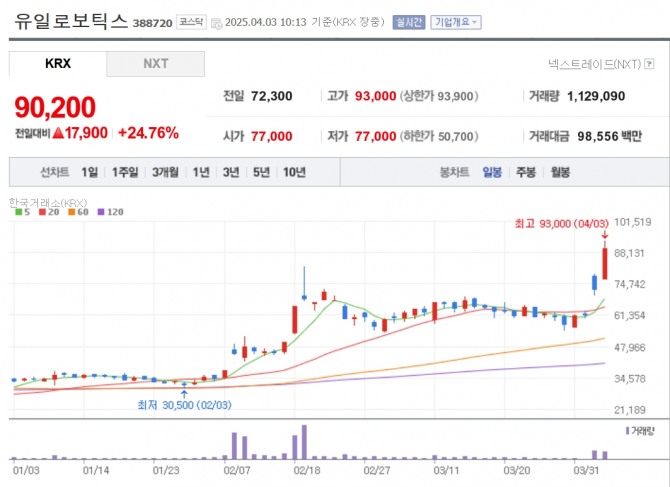Select the 3년 line chart range

231,172
